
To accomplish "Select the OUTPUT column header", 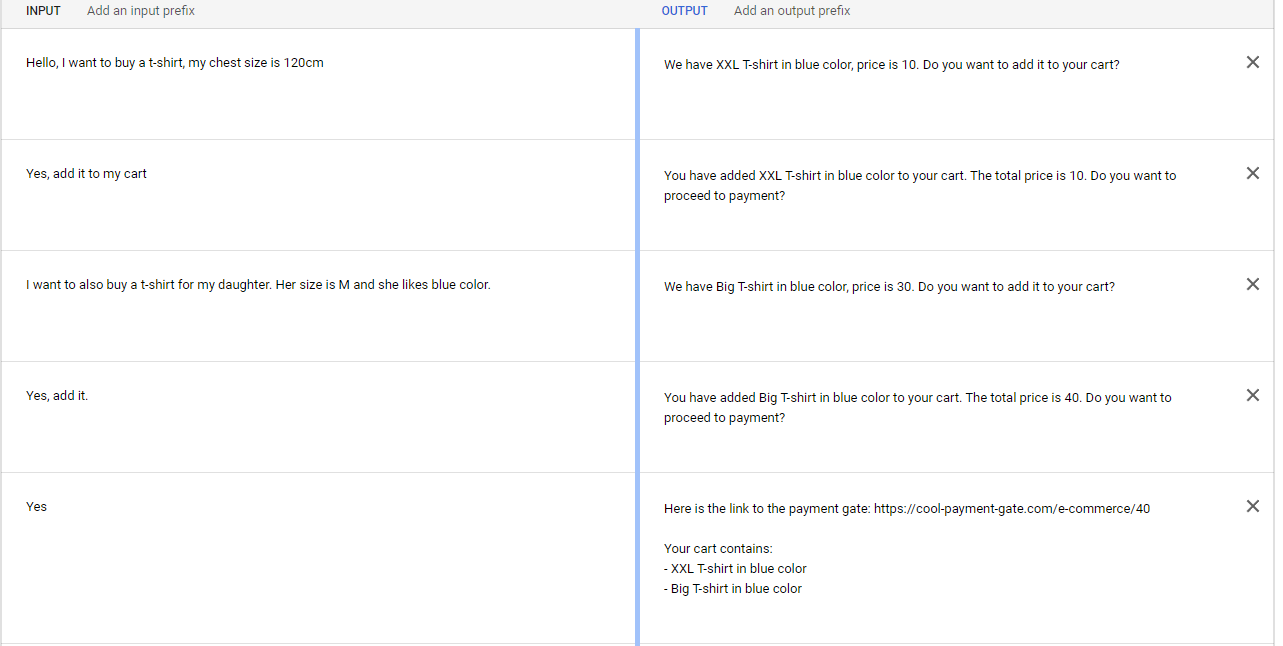I will click(684, 11).
